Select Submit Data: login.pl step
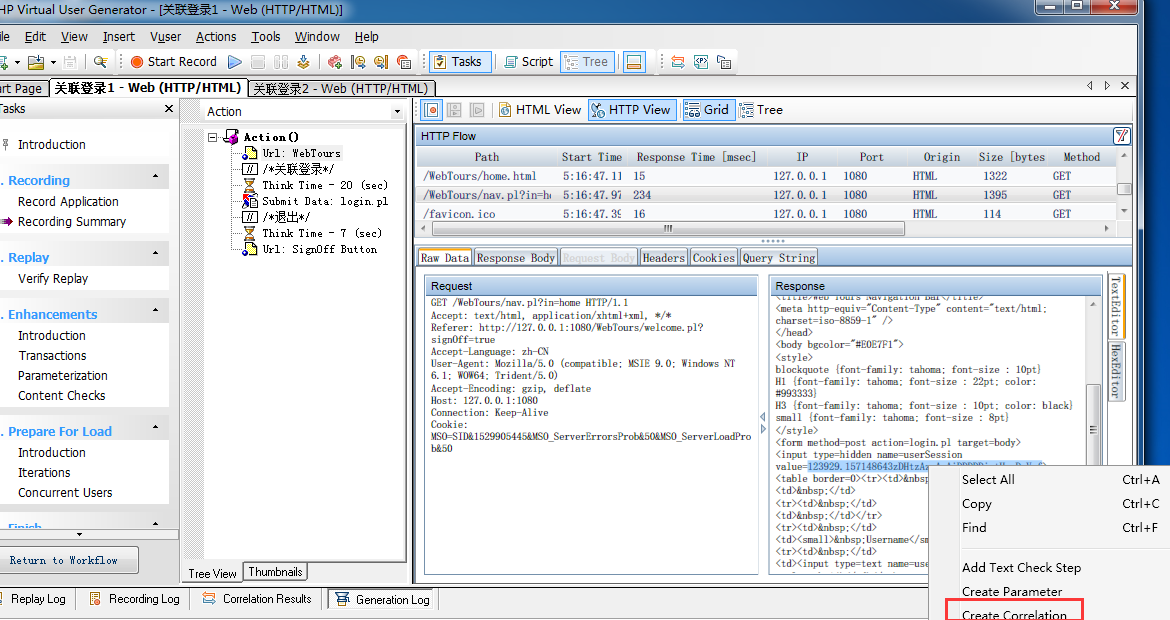Viewport: 1170px width, 620px height. pyautogui.click(x=325, y=201)
